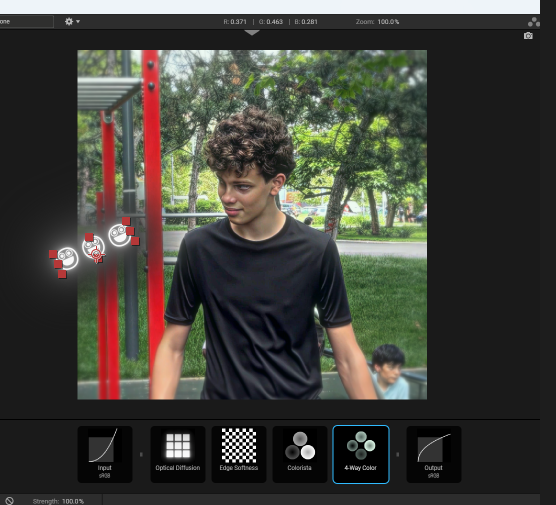The image size is (556, 505).
Task: Click the look name field
Action: point(26,22)
